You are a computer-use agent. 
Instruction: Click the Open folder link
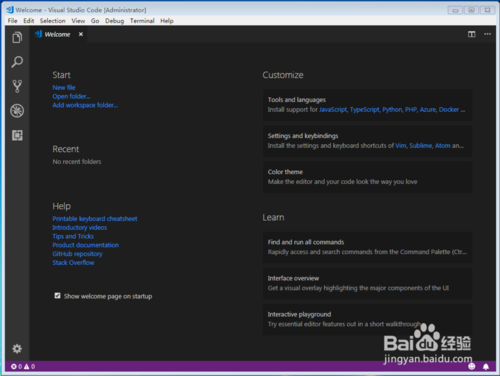(71, 96)
